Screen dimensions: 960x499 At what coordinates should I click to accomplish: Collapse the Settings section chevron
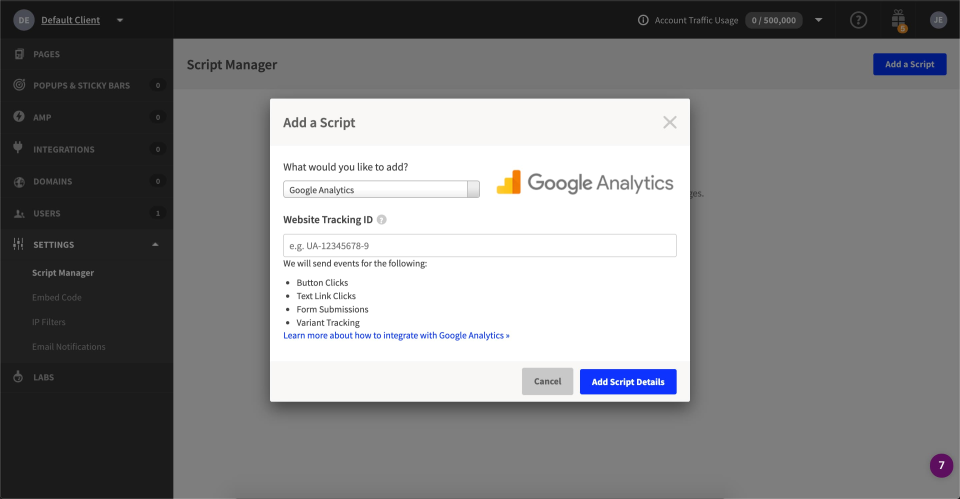point(155,244)
